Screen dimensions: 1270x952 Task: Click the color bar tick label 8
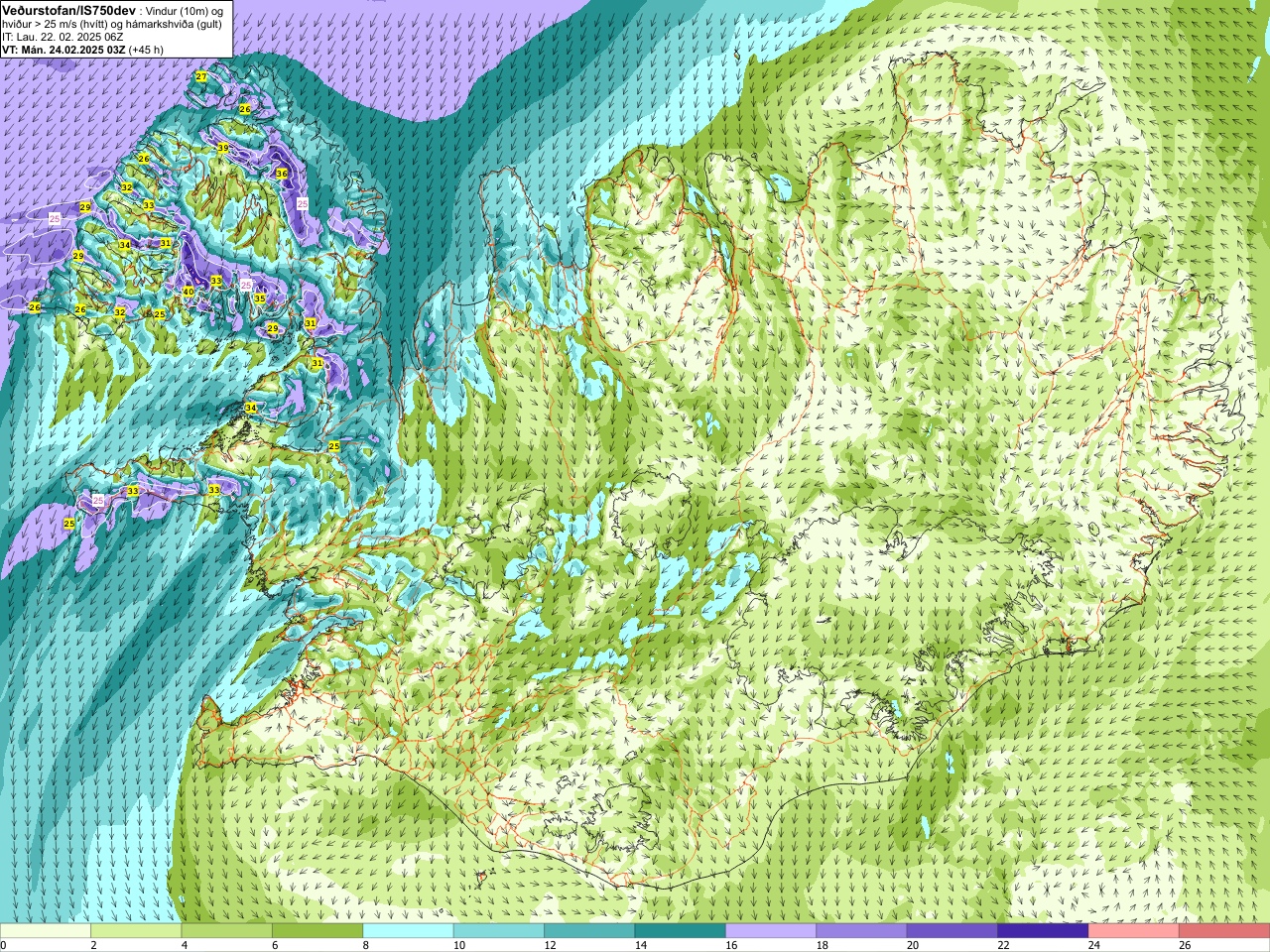coord(366,945)
